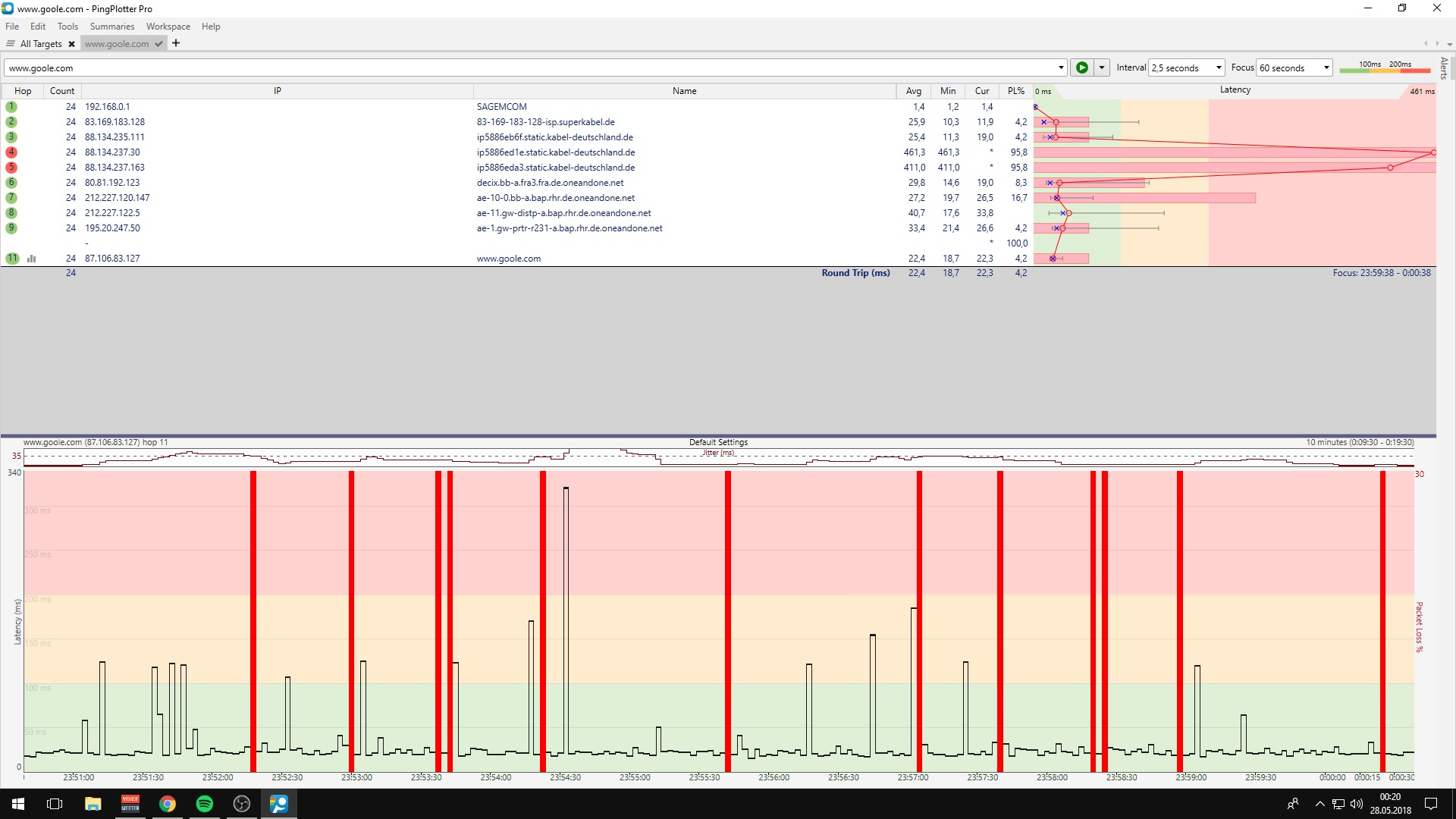Click the PL% column header
Screen dimensions: 1456x819
point(1016,91)
